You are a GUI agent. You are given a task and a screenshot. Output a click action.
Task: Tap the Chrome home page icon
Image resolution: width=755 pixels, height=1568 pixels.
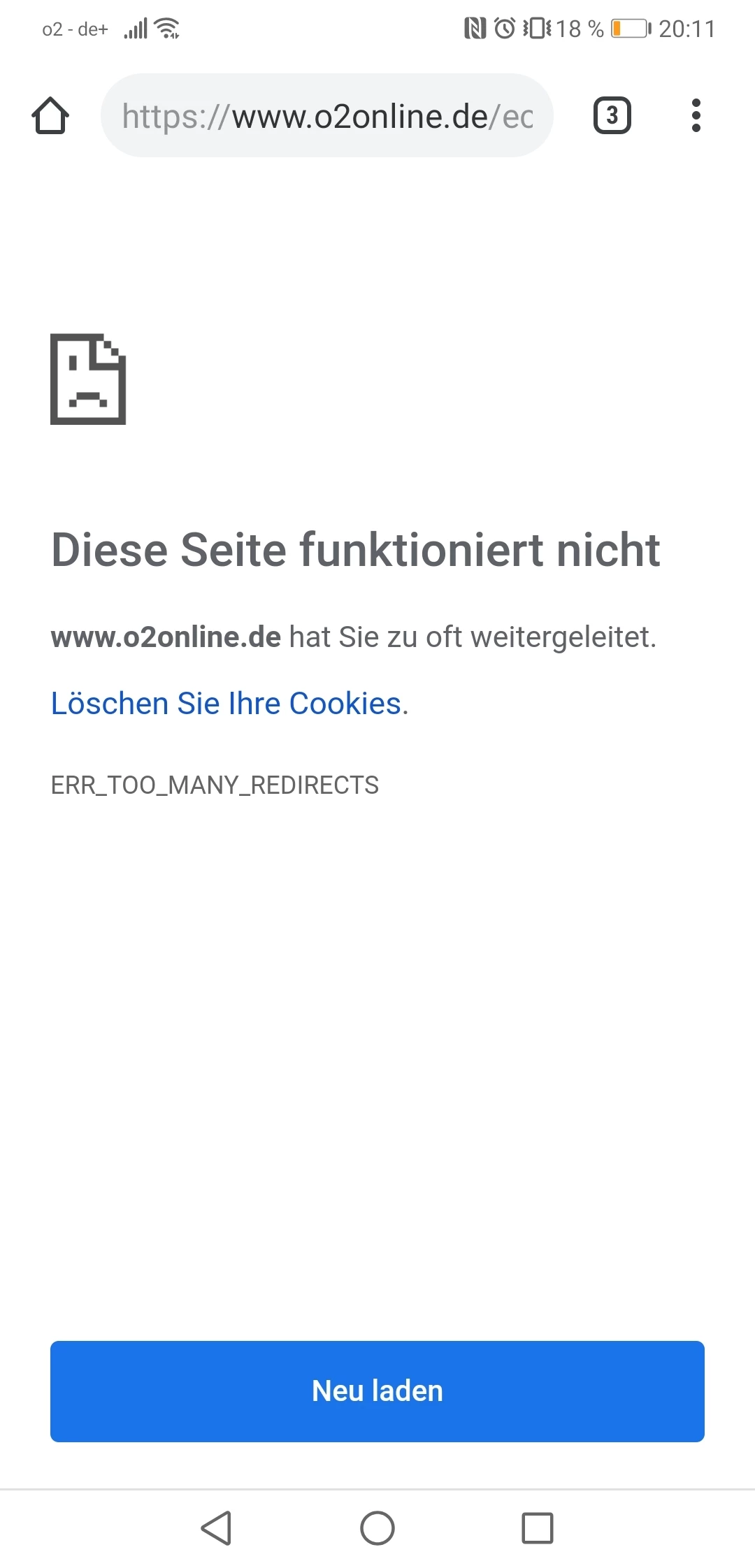pos(50,115)
